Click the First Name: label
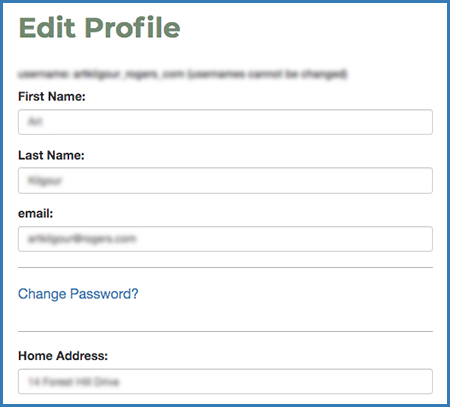The width and height of the screenshot is (450, 407). 52,97
